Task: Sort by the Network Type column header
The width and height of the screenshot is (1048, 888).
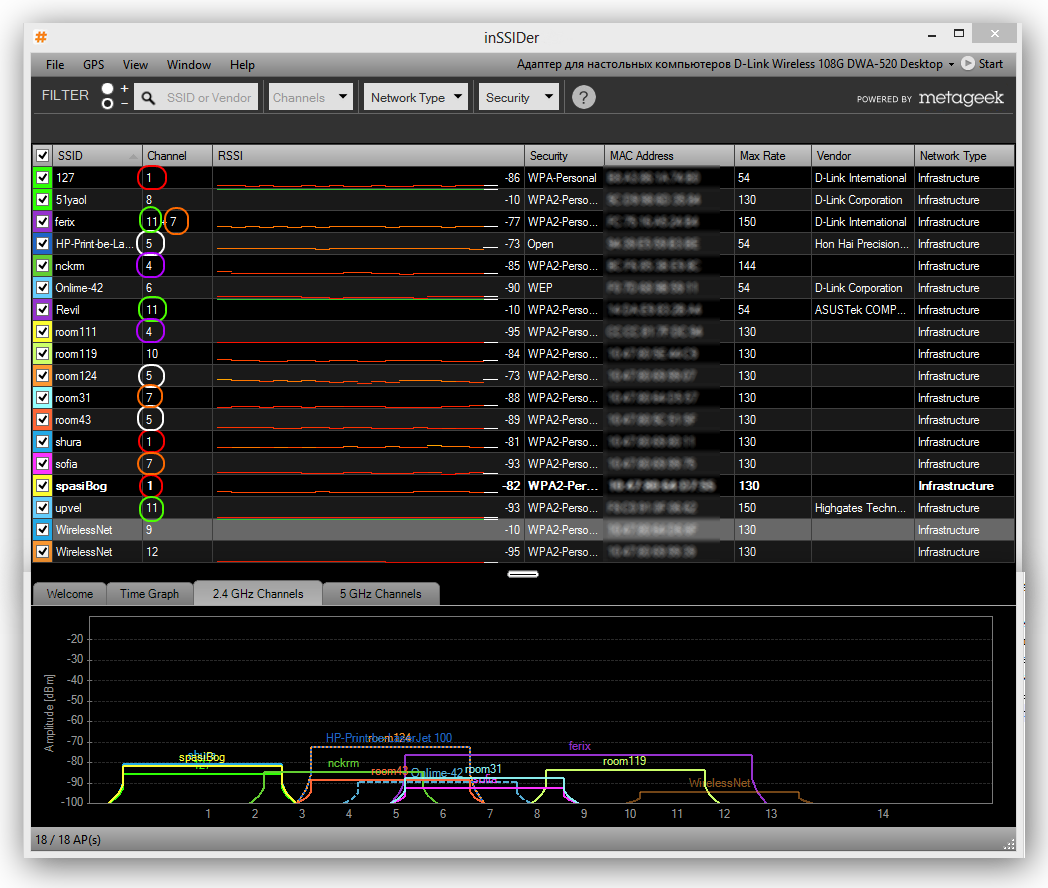Action: (x=964, y=156)
